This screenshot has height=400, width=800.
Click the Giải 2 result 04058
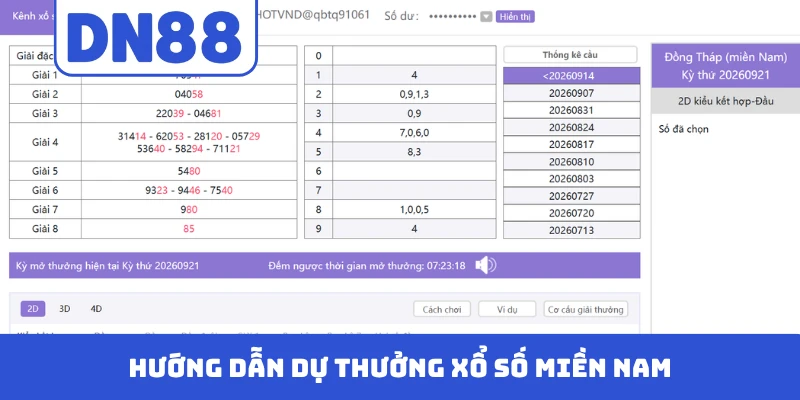[189, 94]
